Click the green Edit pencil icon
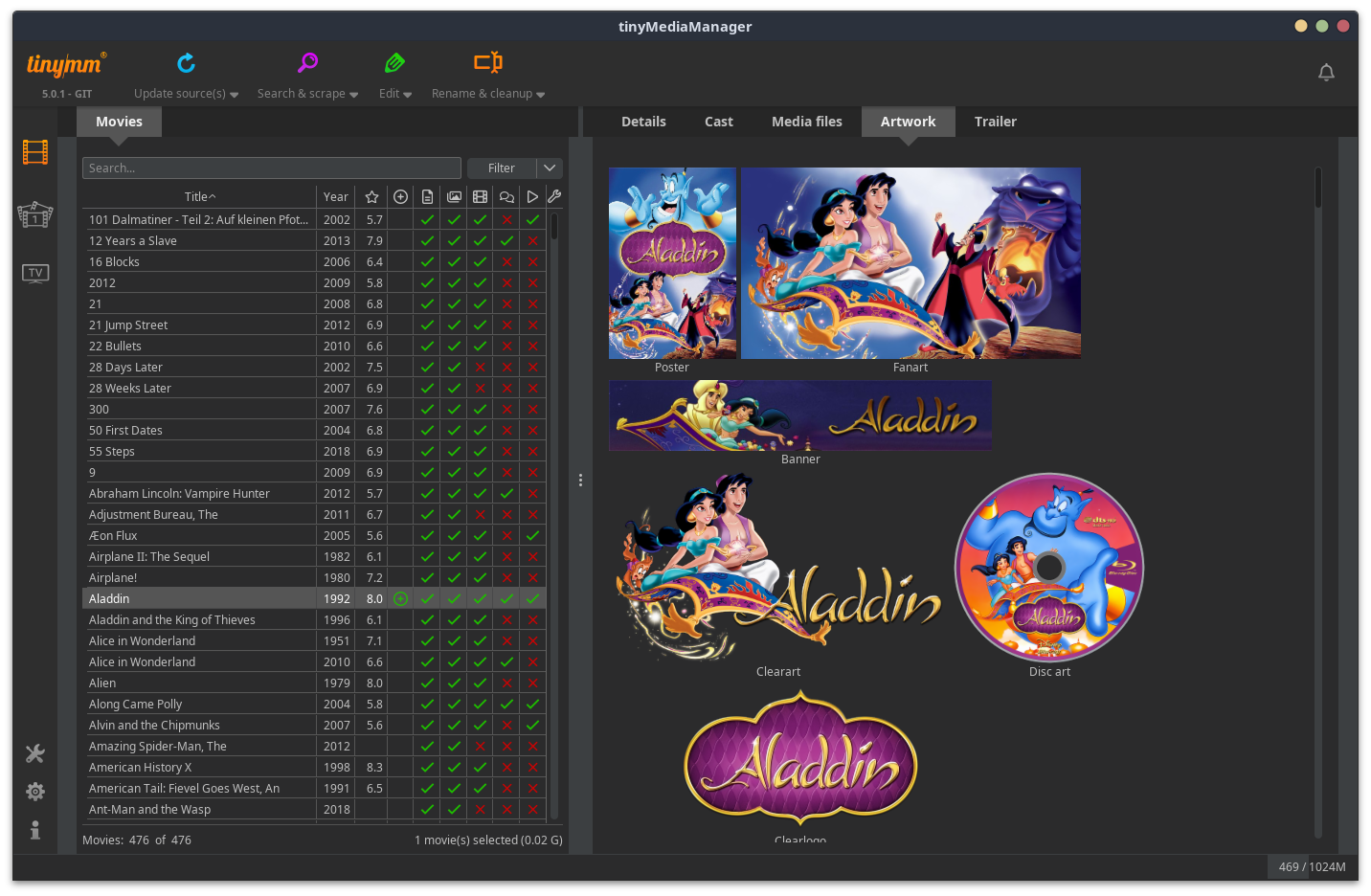This screenshot has width=1371, height=896. 394,63
